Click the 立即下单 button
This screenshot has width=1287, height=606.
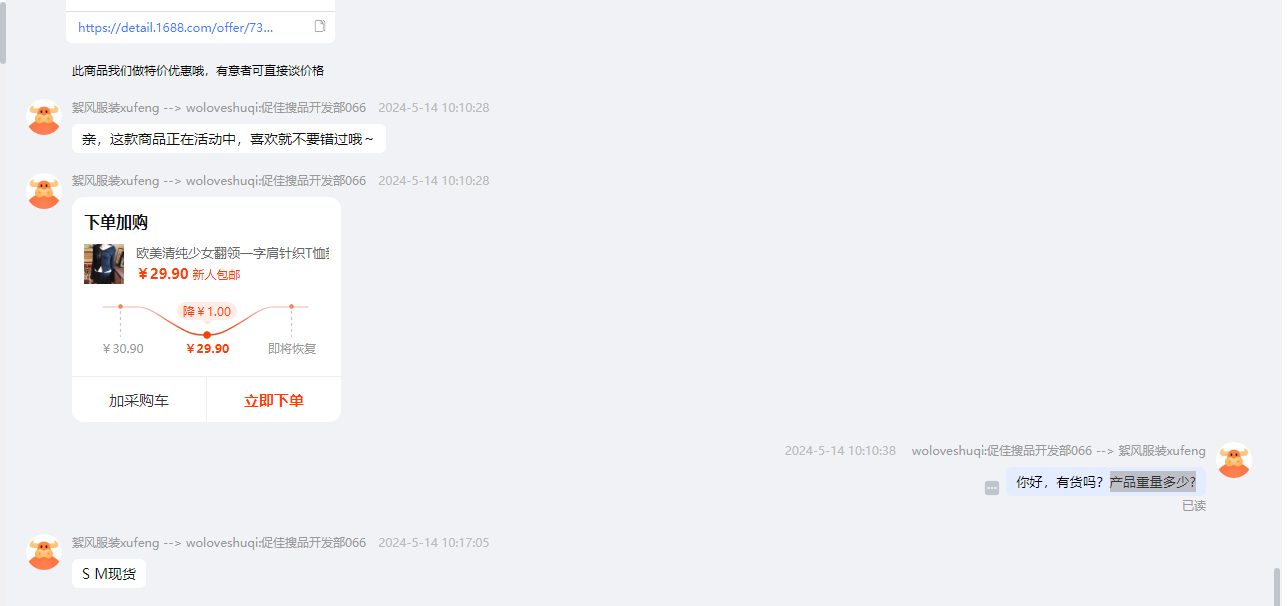tap(274, 401)
